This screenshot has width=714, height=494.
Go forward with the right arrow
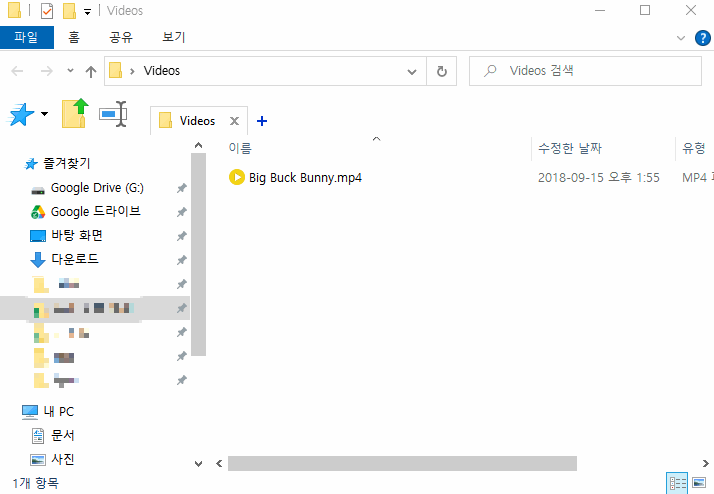[x=46, y=71]
